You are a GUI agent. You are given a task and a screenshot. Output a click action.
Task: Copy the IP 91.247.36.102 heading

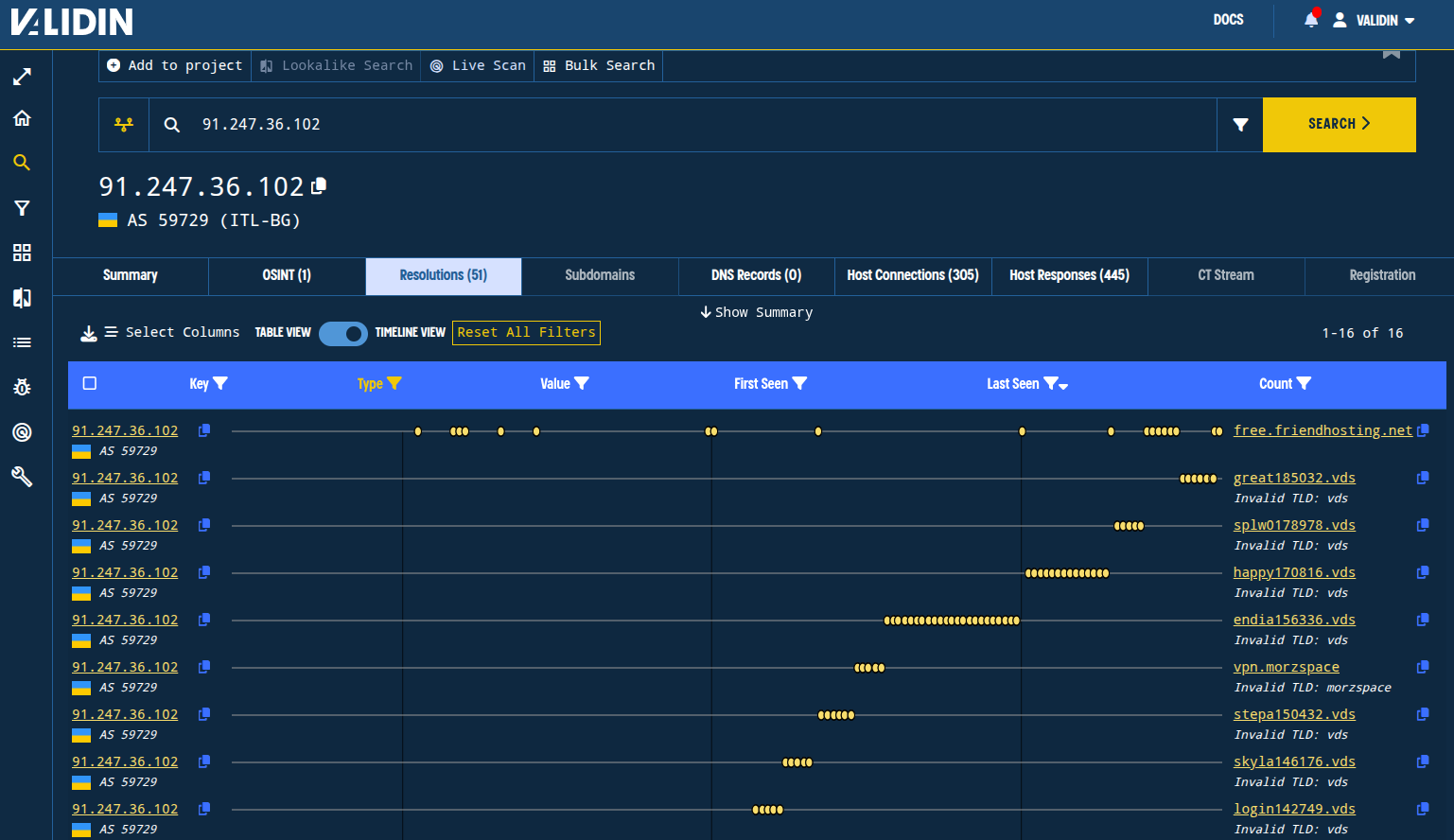(x=319, y=186)
